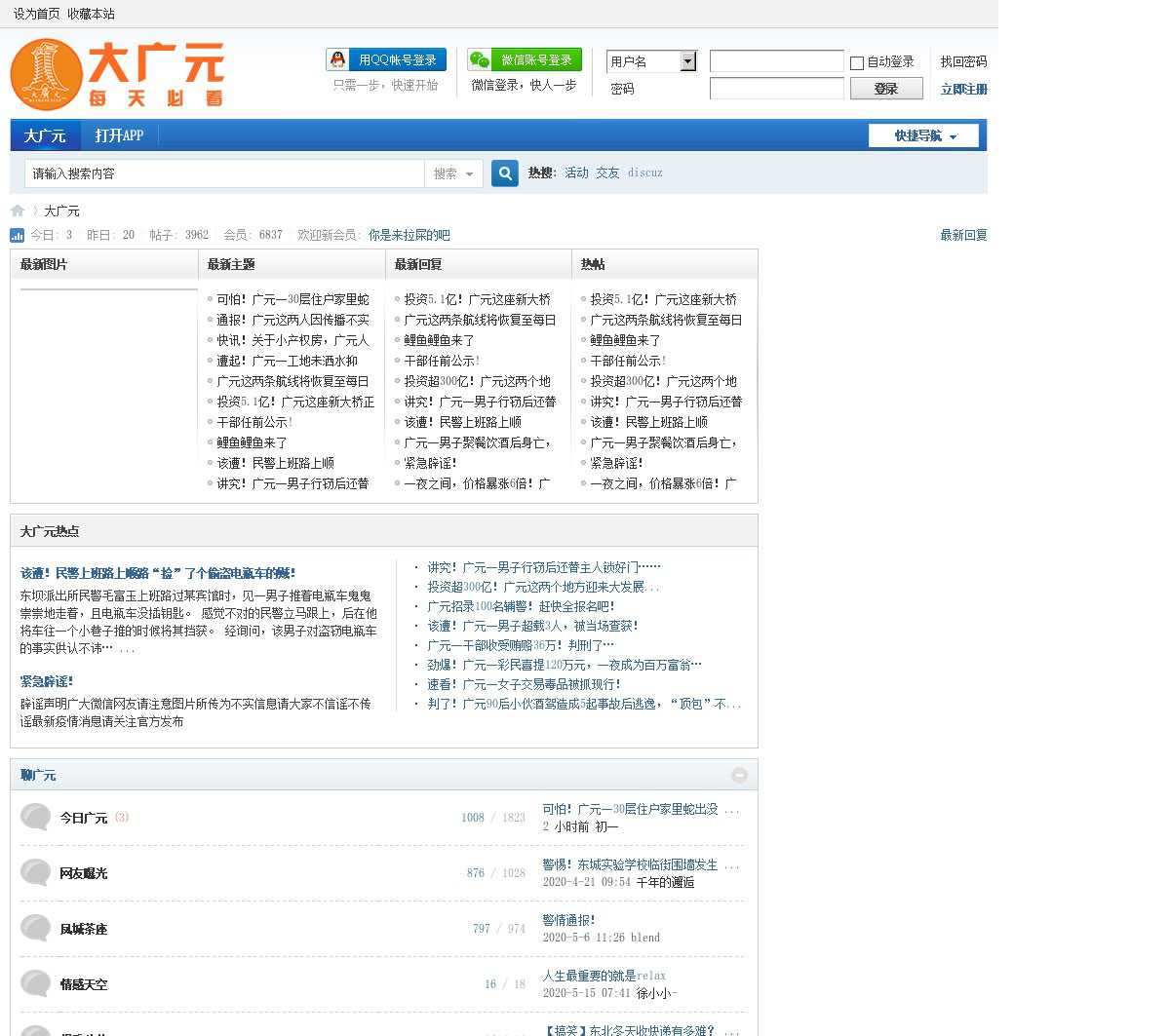Expand the 快捷导航 menu
This screenshot has height=1036, width=1170.
click(924, 135)
